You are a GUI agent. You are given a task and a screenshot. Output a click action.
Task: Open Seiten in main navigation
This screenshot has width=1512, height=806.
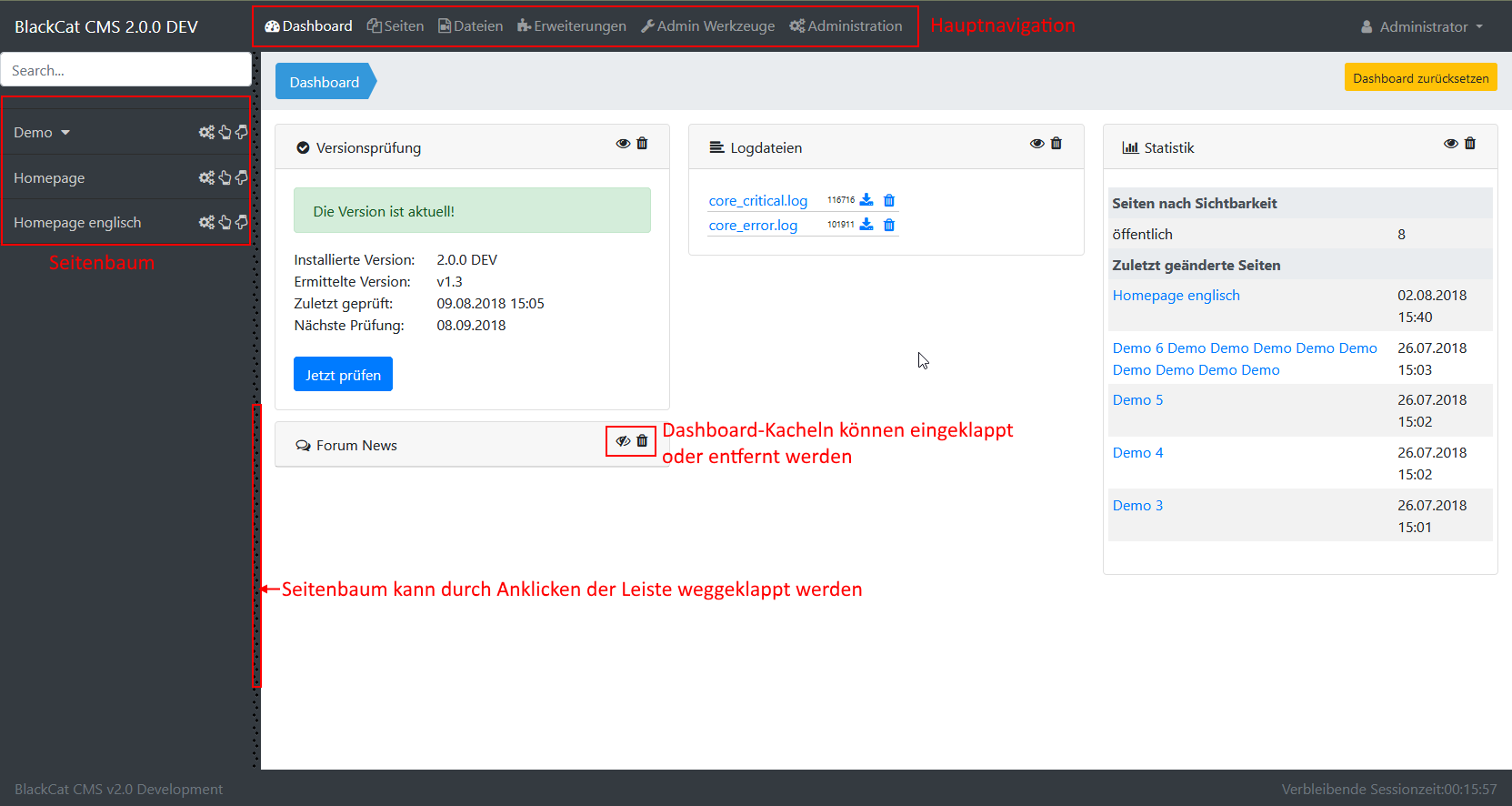coord(396,26)
